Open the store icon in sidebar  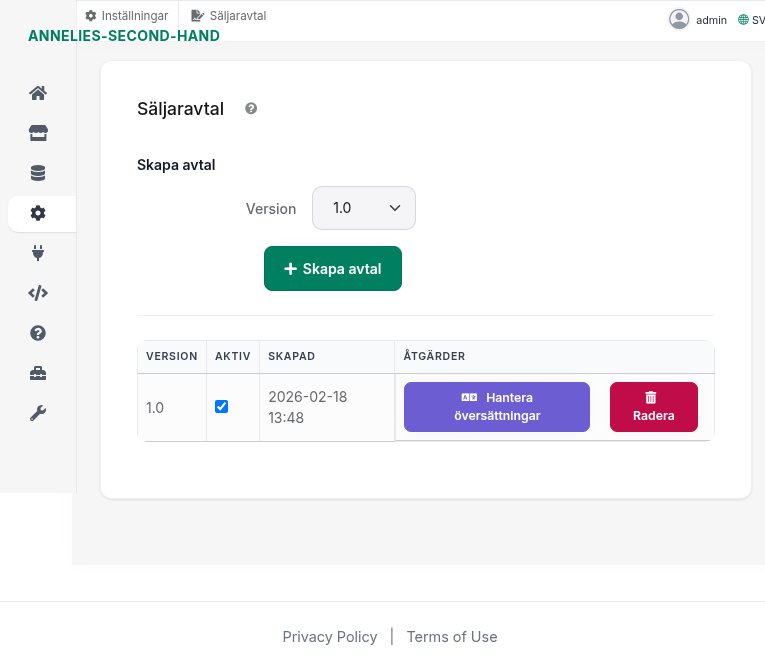tap(38, 133)
